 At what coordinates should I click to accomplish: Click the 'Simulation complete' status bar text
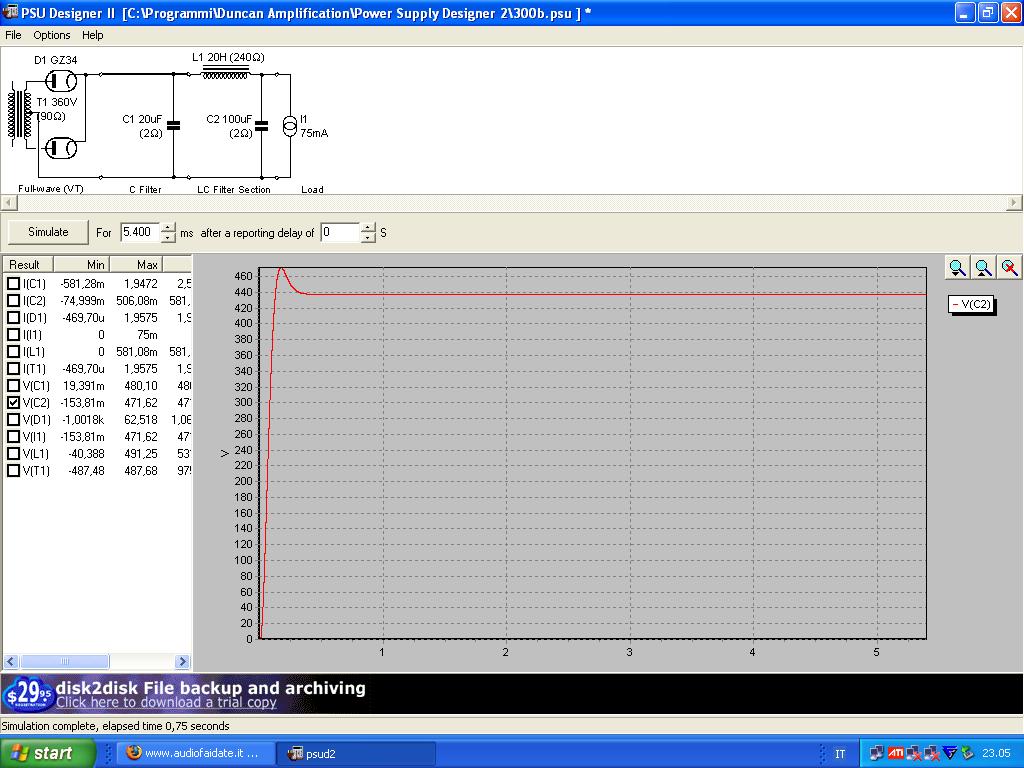[116, 726]
